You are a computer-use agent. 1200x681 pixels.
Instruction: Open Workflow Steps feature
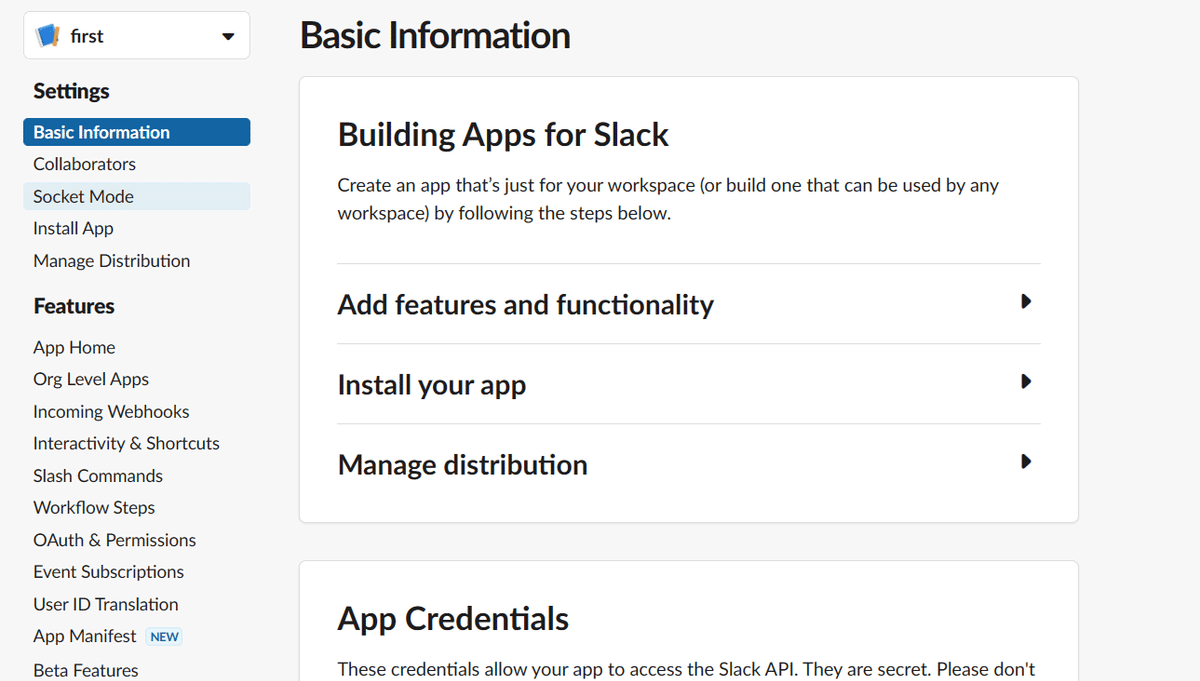click(x=94, y=508)
